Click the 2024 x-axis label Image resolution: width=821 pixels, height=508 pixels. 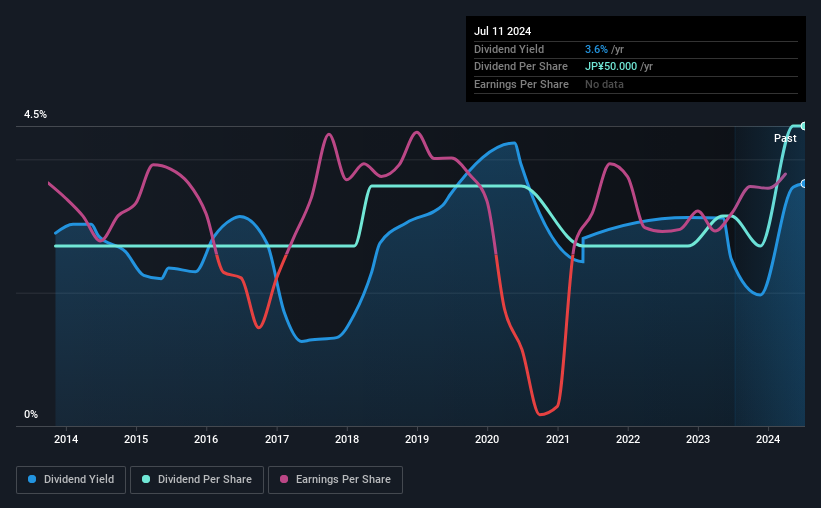coord(768,439)
